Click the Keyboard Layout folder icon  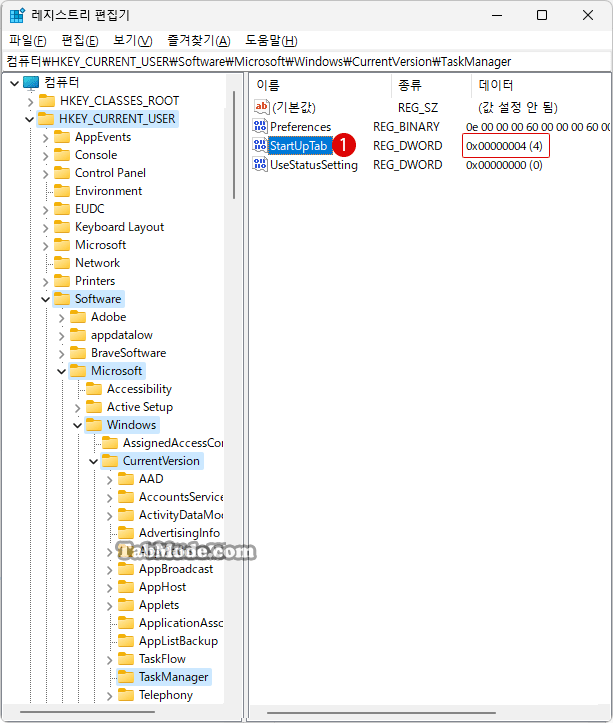62,227
